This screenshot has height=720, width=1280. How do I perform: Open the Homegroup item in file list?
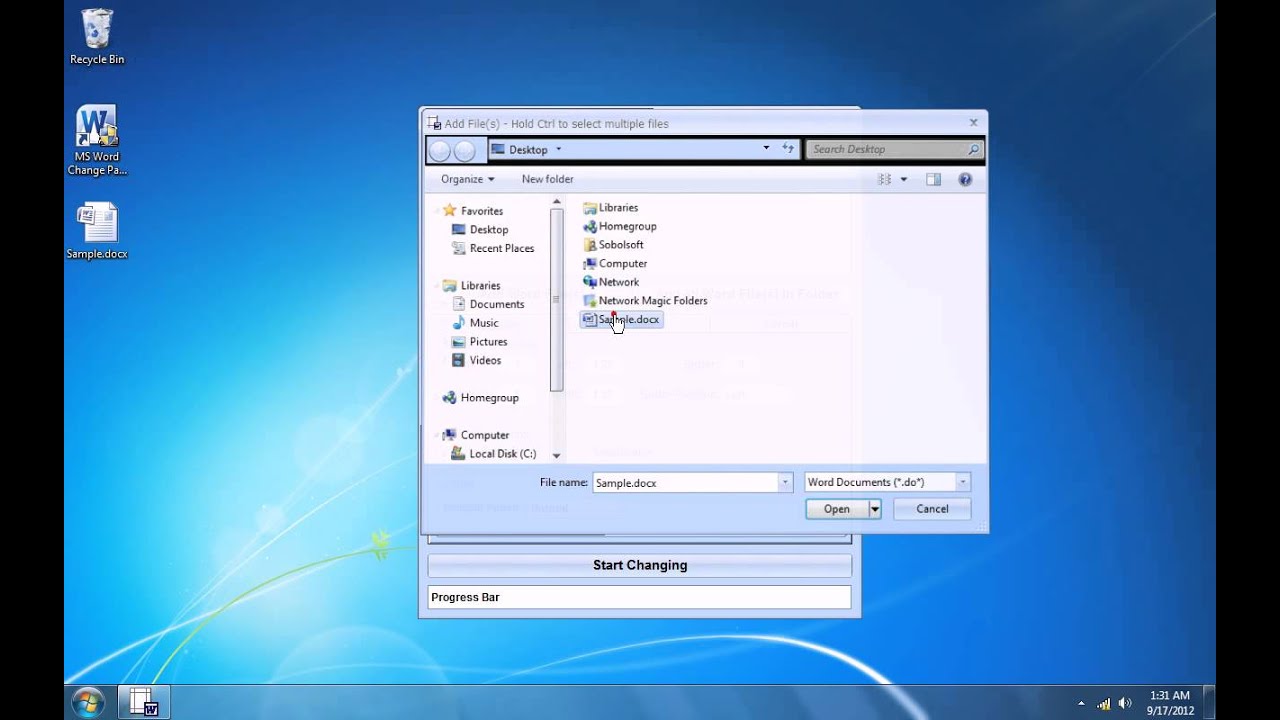tap(619, 226)
